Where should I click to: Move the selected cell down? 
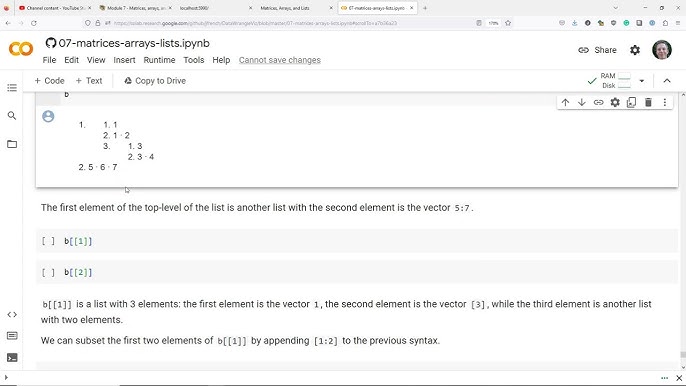point(581,102)
